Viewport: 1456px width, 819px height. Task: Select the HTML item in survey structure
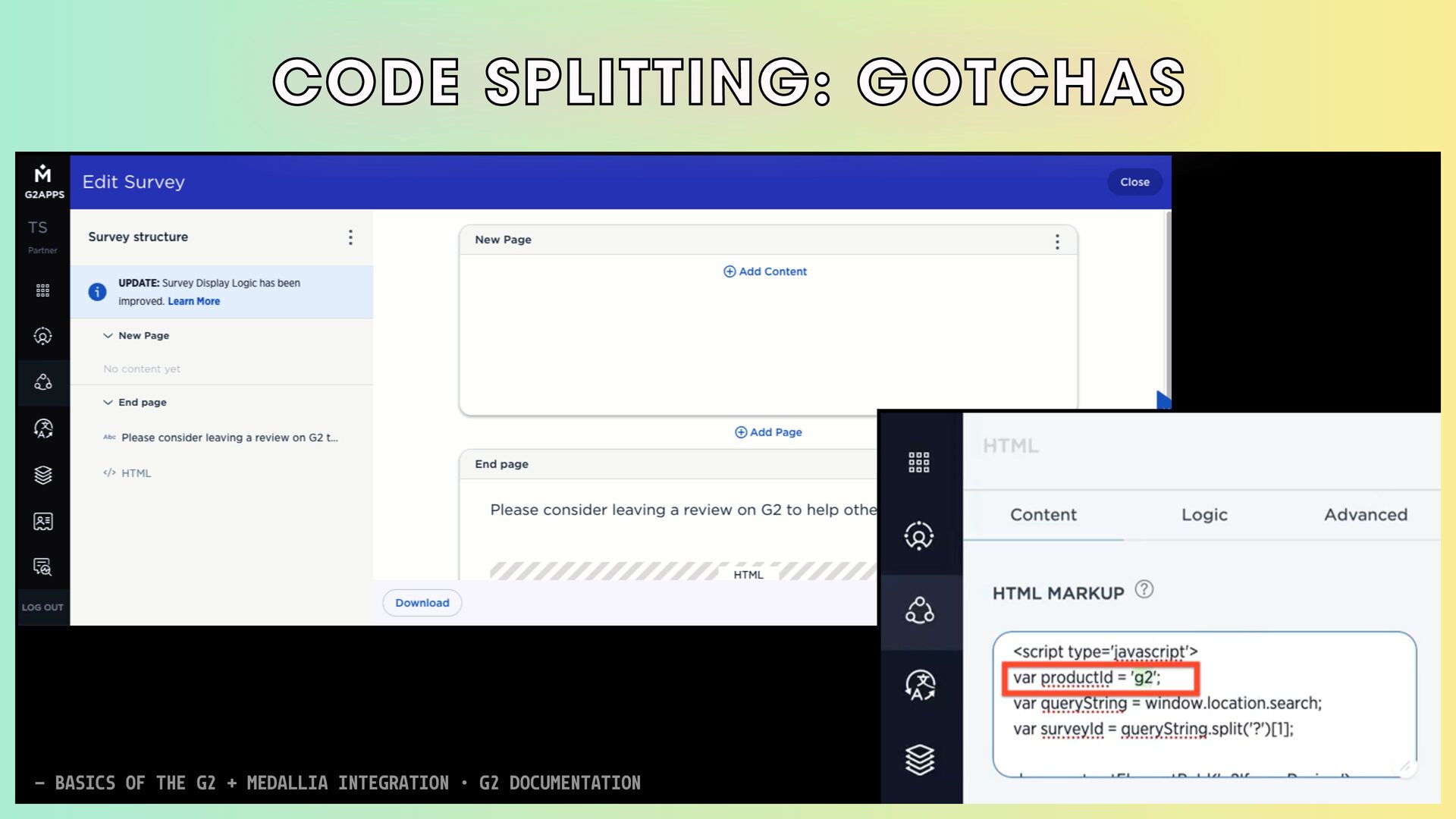[136, 473]
